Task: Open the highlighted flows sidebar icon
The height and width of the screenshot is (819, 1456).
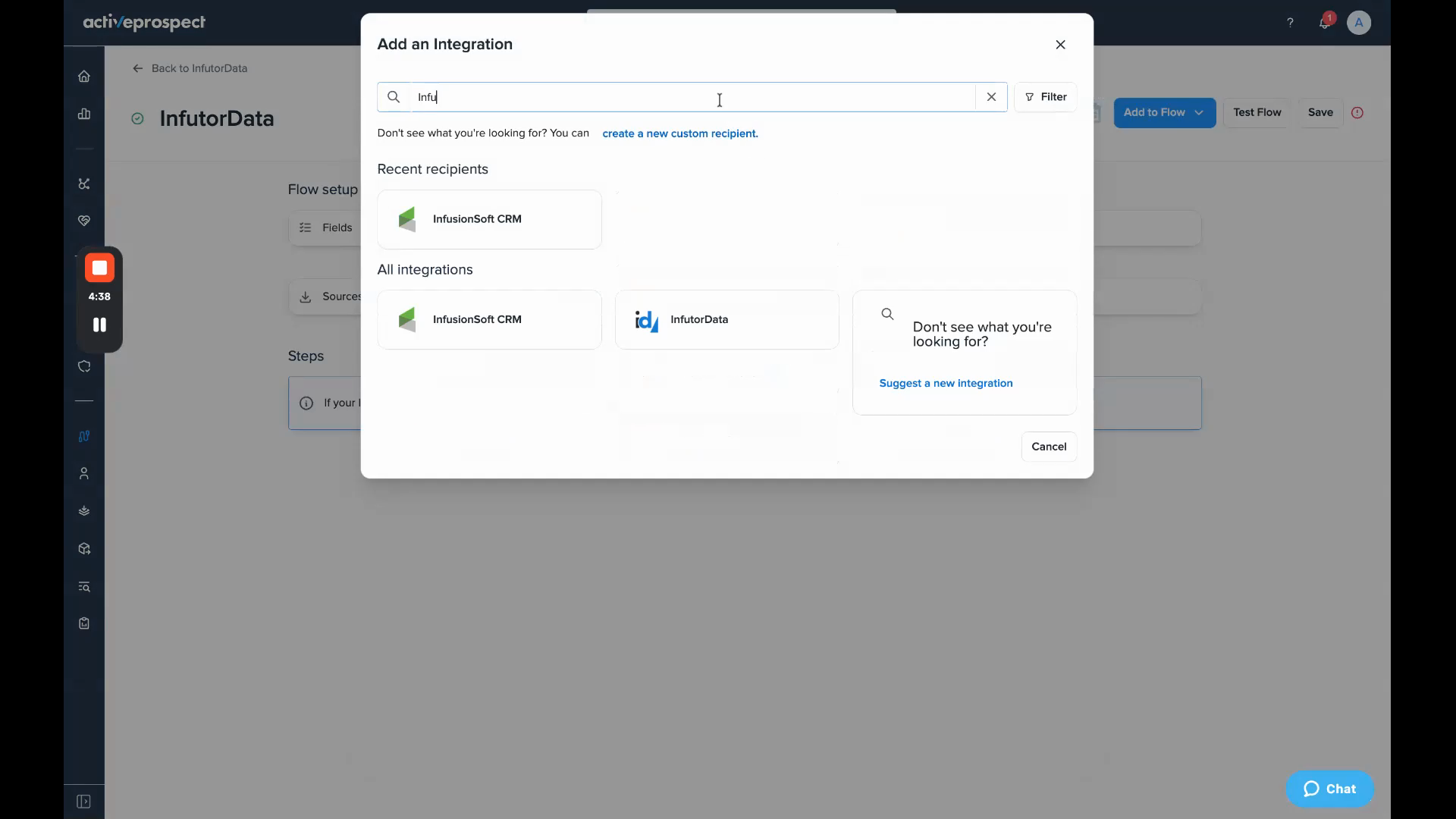Action: (x=84, y=436)
